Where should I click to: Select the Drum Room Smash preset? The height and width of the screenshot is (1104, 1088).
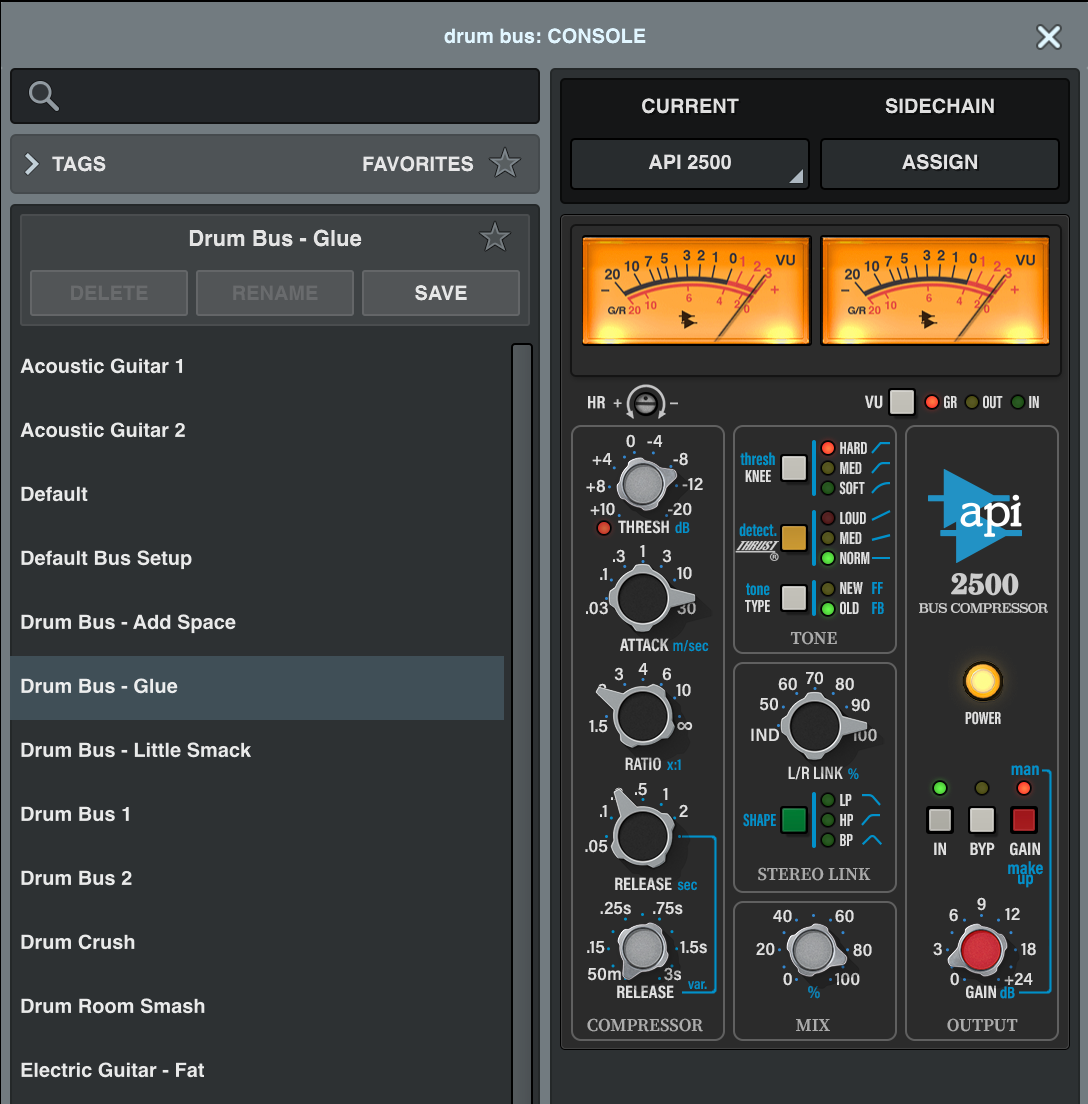257,1007
